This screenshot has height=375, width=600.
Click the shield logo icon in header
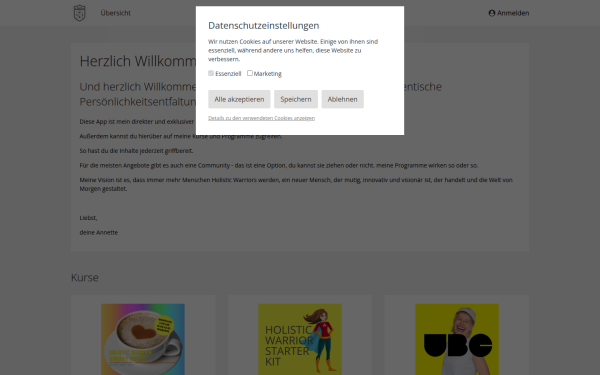click(79, 13)
